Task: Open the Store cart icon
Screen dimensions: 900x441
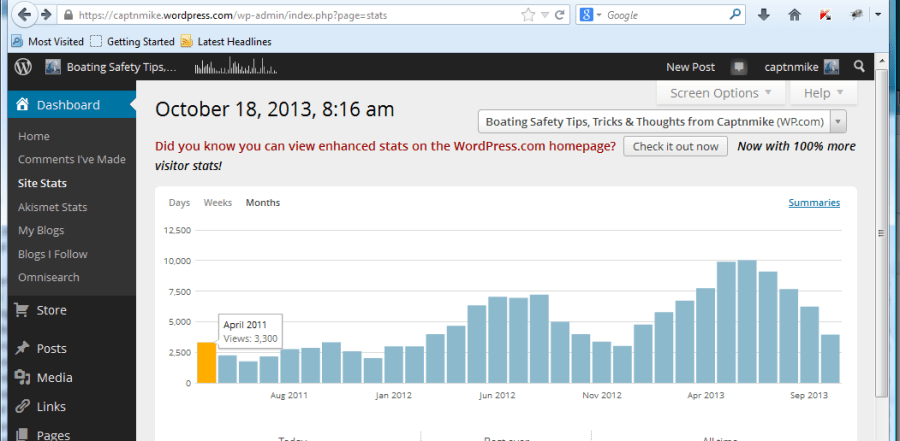Action: 22,310
